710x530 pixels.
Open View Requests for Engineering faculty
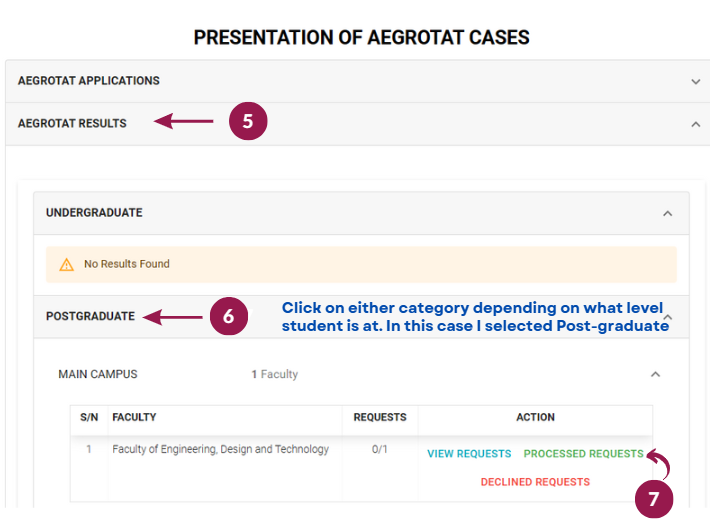[x=469, y=454]
